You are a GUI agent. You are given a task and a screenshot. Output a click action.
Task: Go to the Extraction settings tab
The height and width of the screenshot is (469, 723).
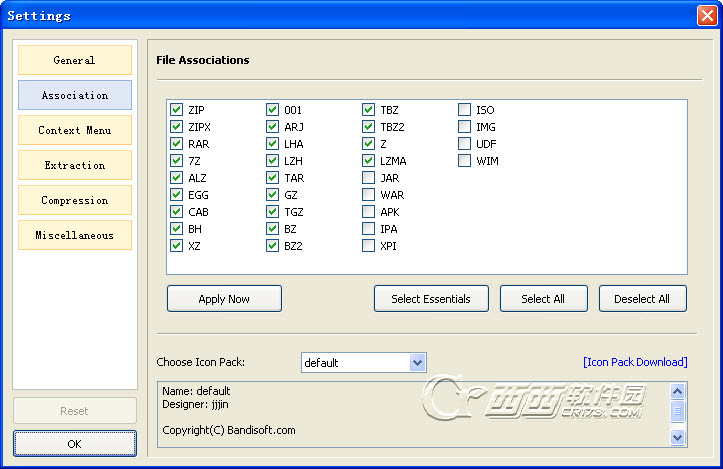[x=75, y=165]
